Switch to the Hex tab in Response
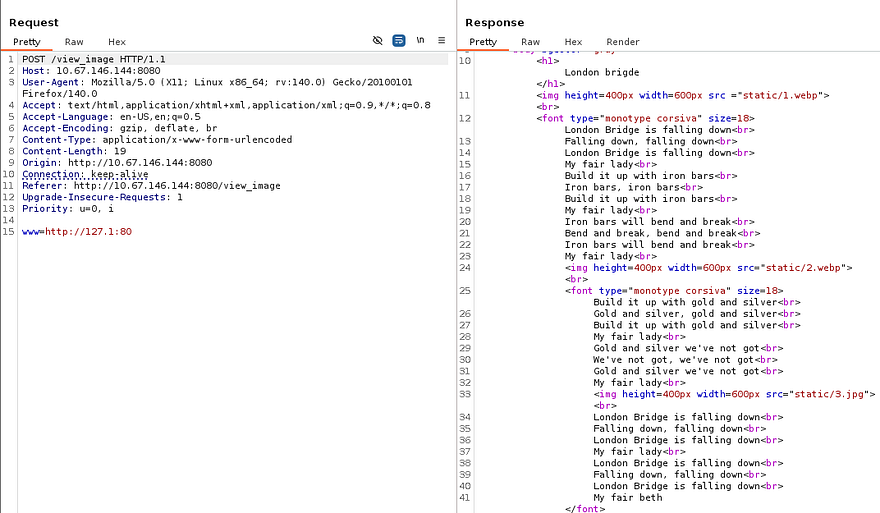This screenshot has height=513, width=880. [x=573, y=42]
